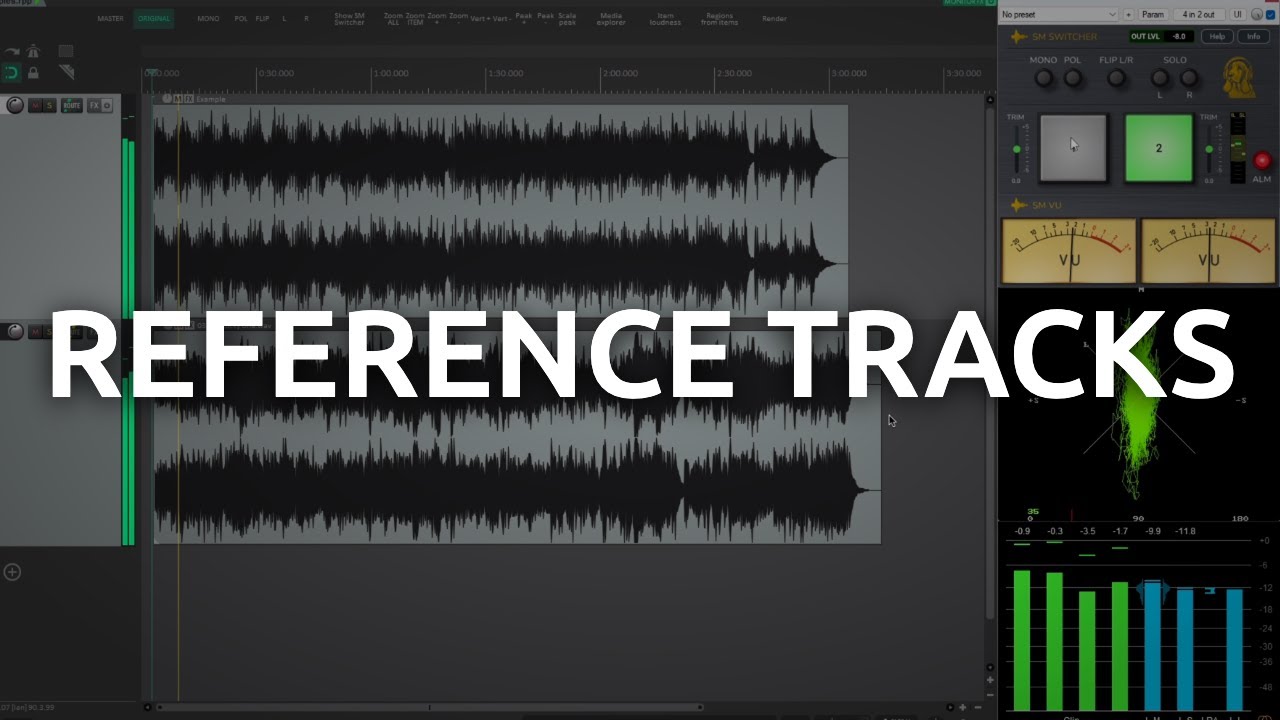Viewport: 1280px width, 720px height.
Task: Toggle the SOLO R knob button
Action: pyautogui.click(x=1189, y=77)
